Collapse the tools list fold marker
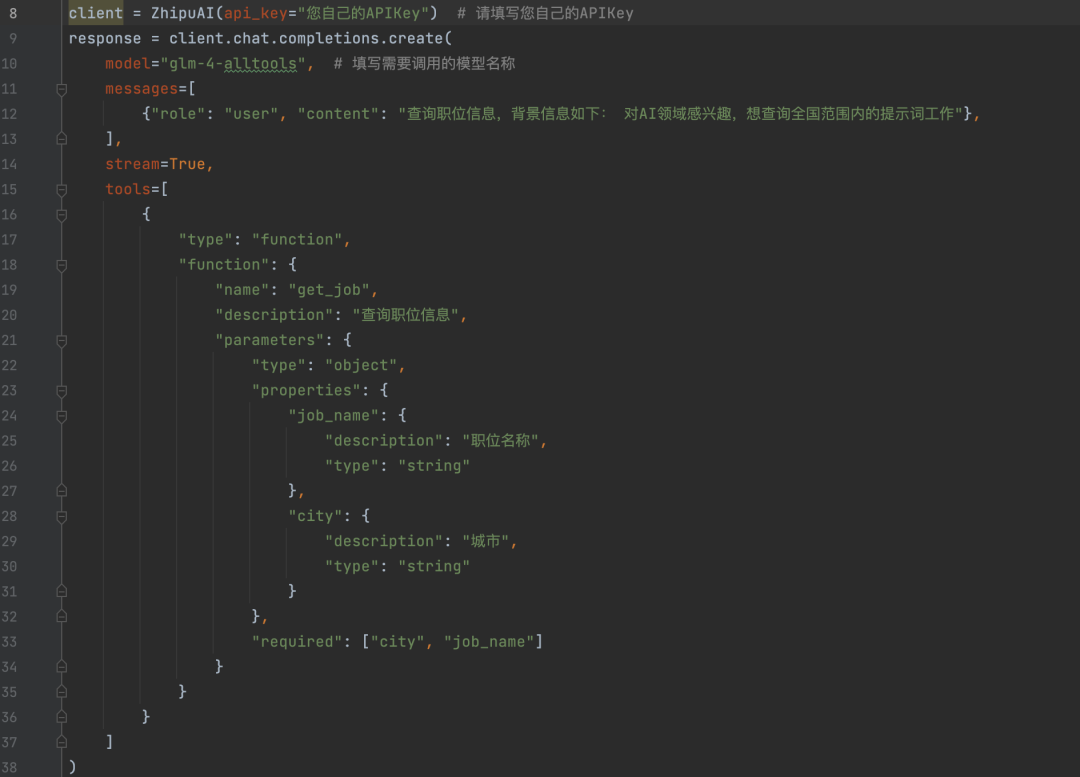The width and height of the screenshot is (1080, 777). [x=61, y=190]
